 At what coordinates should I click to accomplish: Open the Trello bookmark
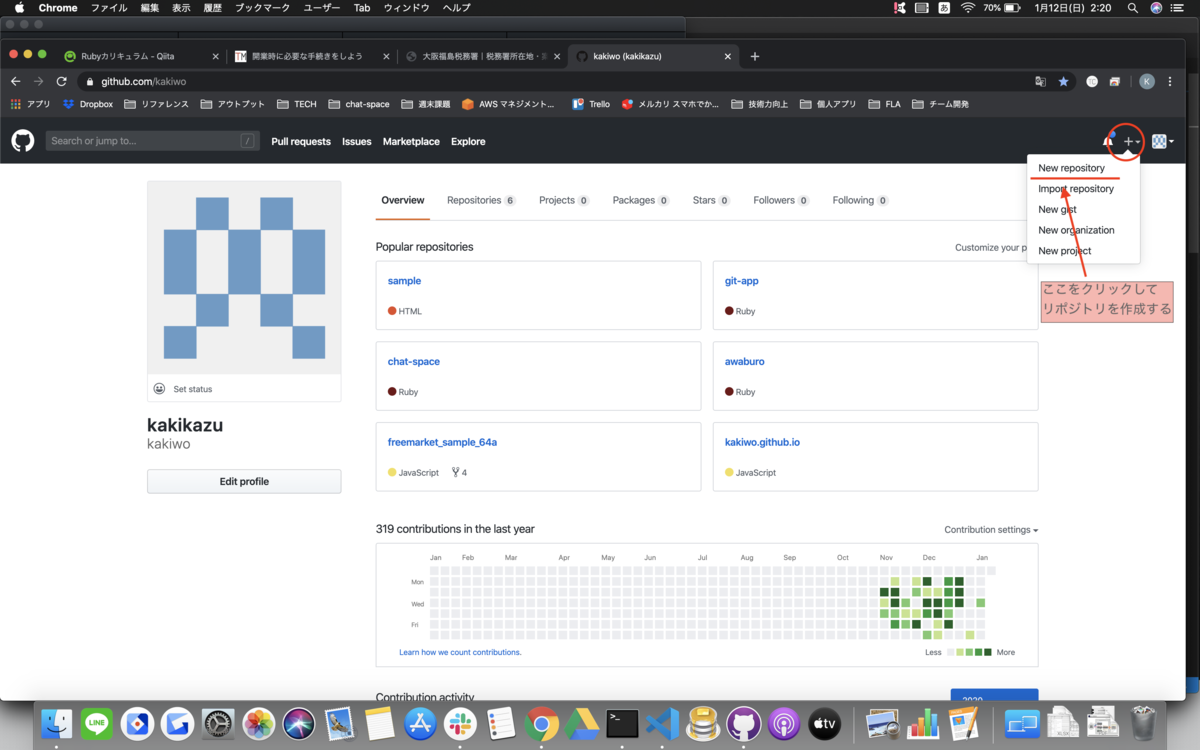tap(591, 104)
